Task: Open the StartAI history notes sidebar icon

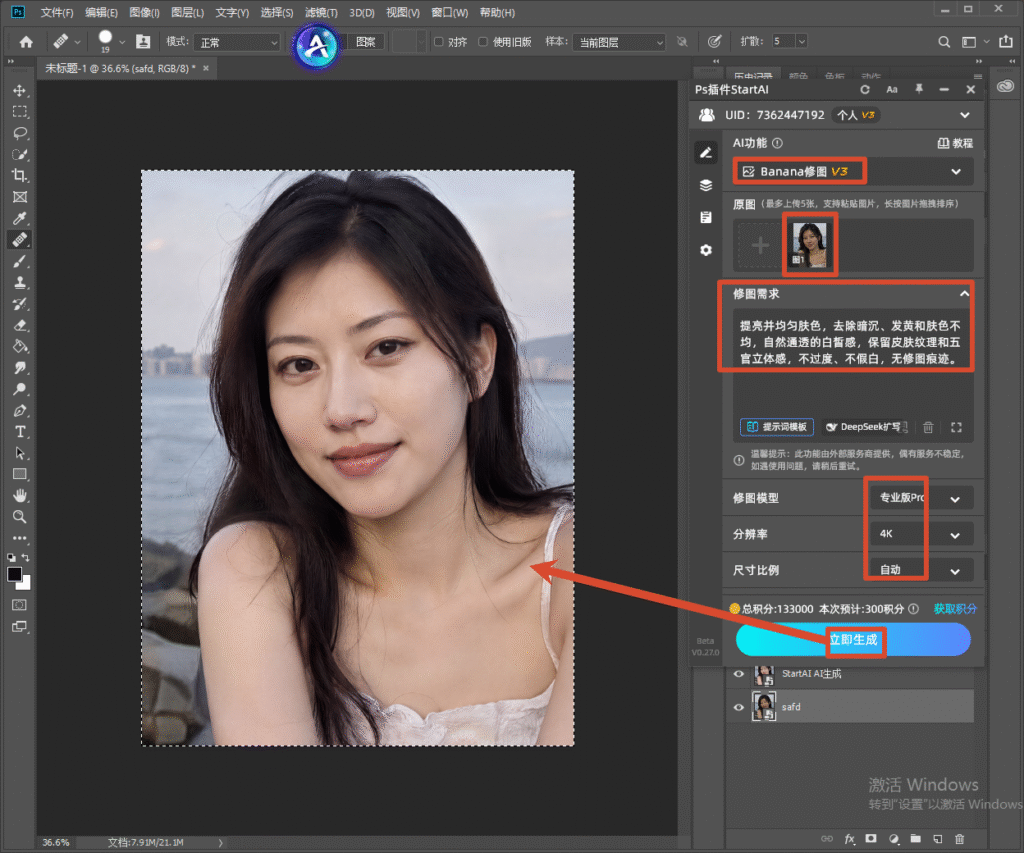Action: click(706, 217)
